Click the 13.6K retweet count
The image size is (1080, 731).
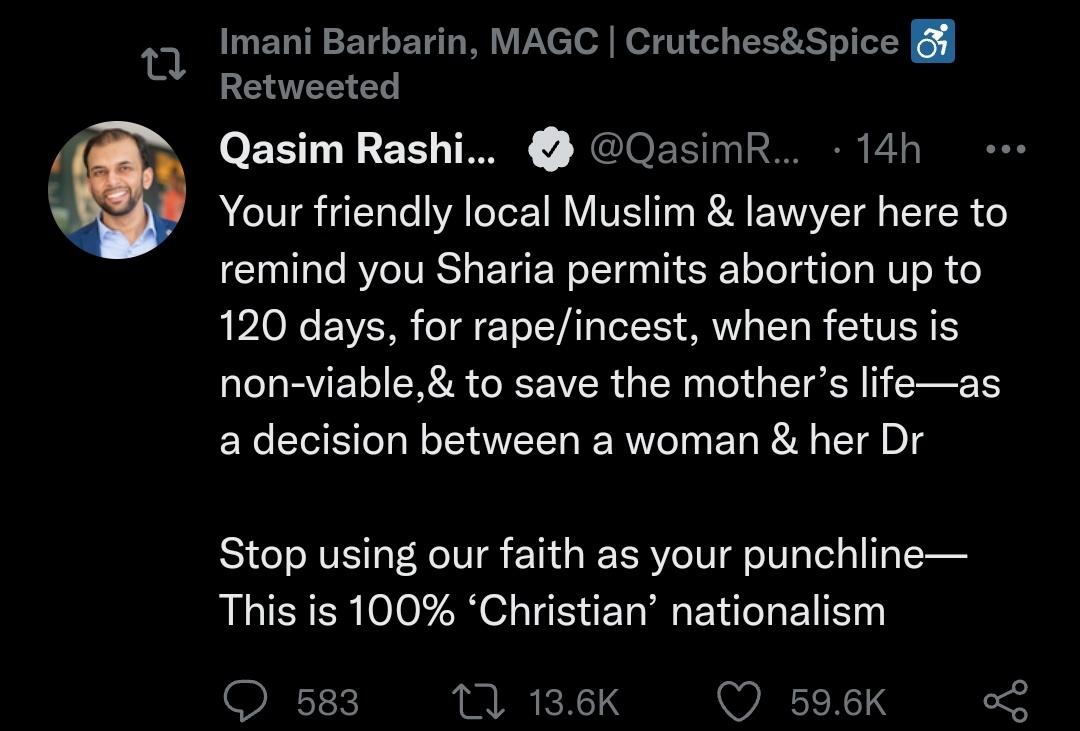[573, 702]
